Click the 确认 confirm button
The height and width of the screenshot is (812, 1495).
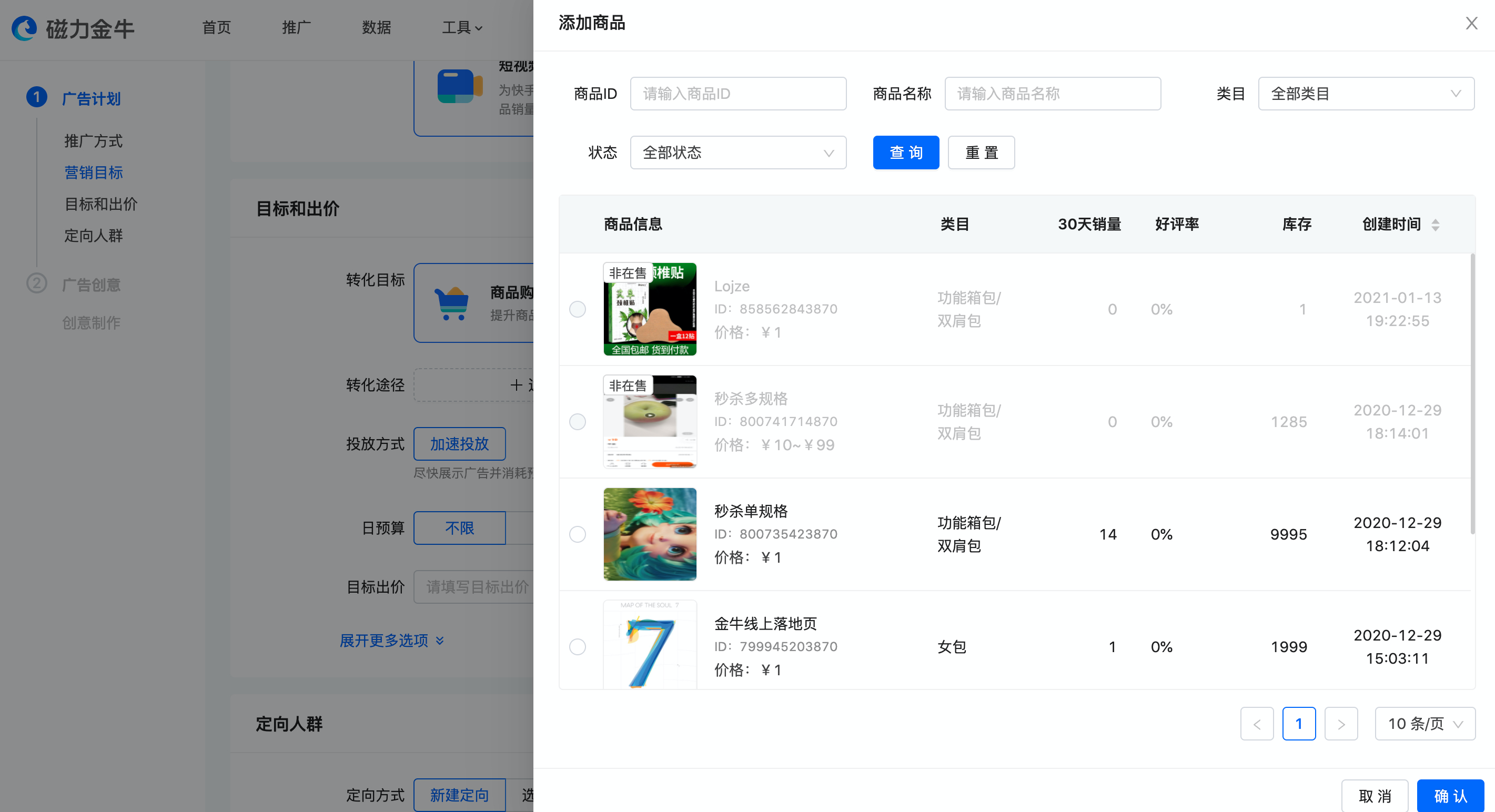pyautogui.click(x=1450, y=796)
